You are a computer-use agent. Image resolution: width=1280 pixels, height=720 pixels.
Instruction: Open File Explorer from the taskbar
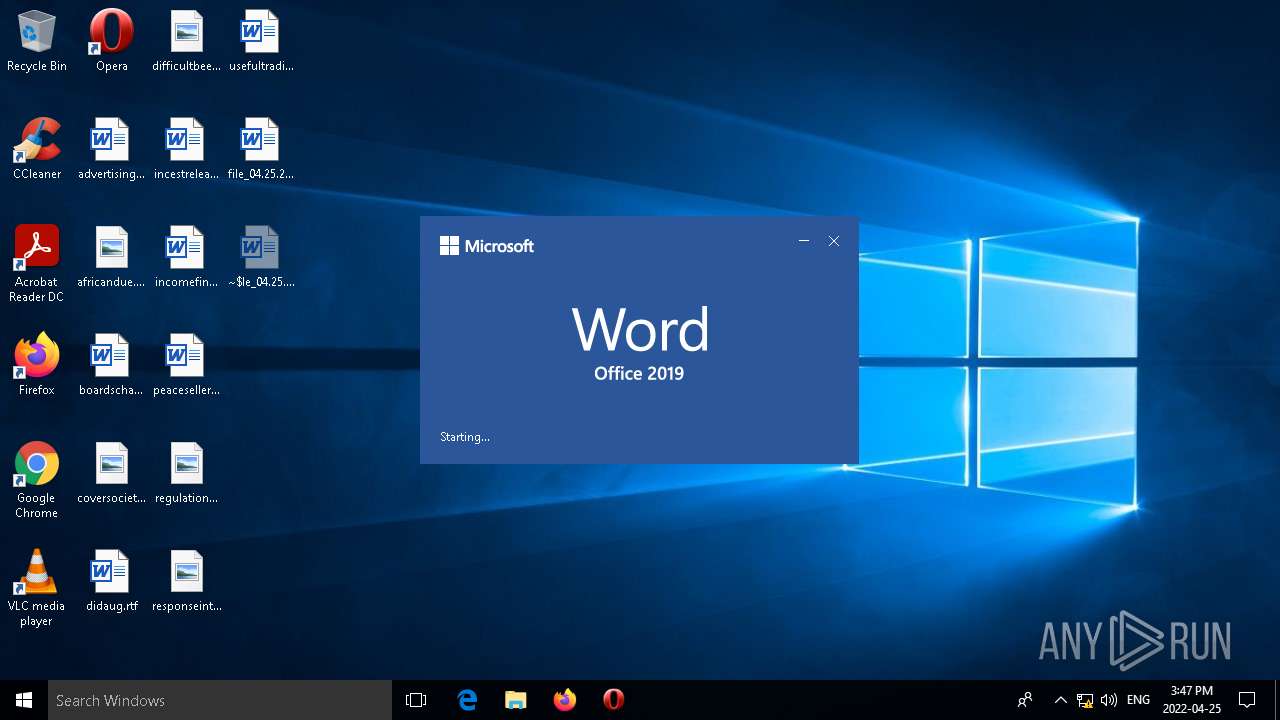[516, 700]
